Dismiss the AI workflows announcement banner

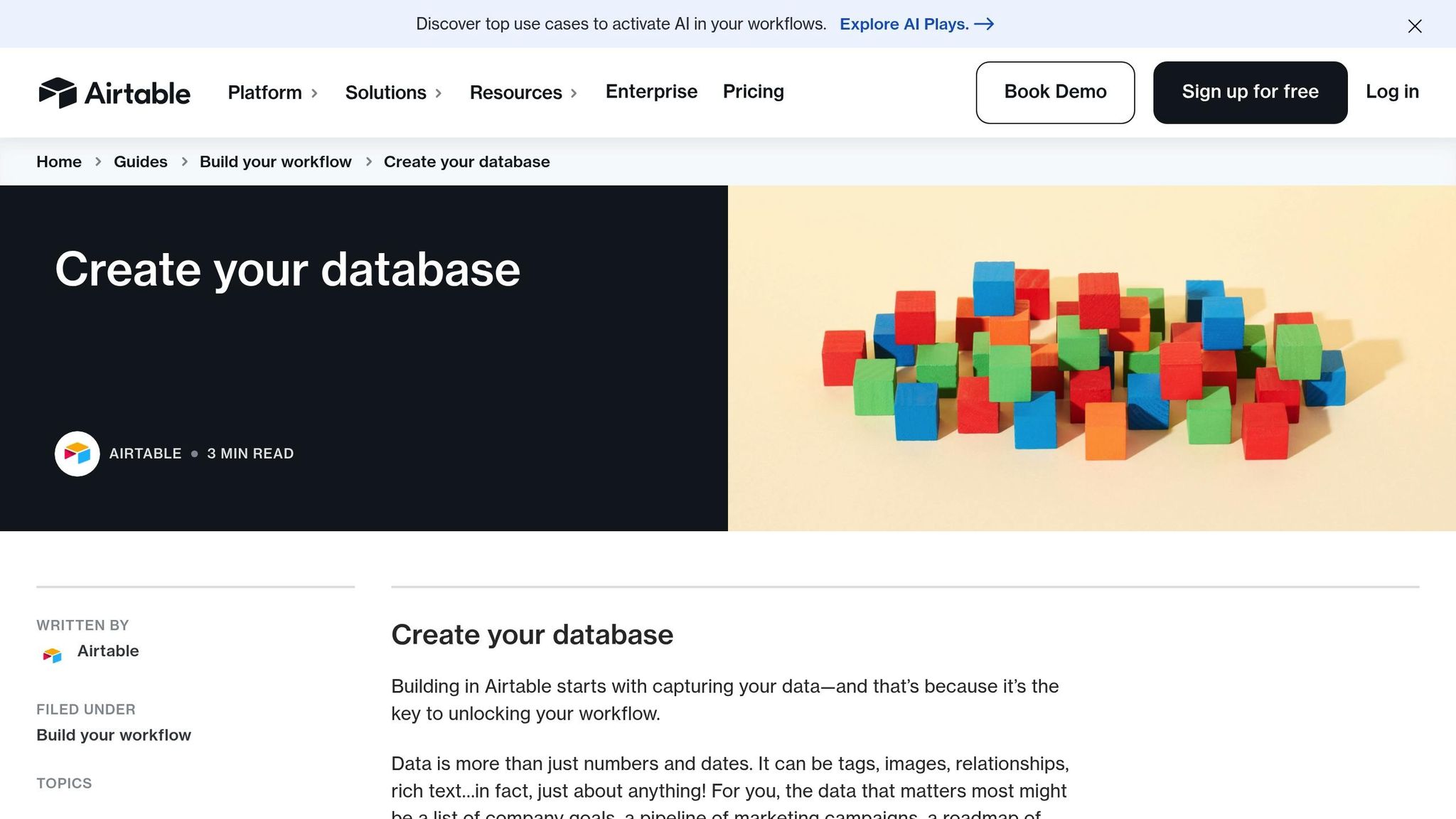coord(1415,26)
